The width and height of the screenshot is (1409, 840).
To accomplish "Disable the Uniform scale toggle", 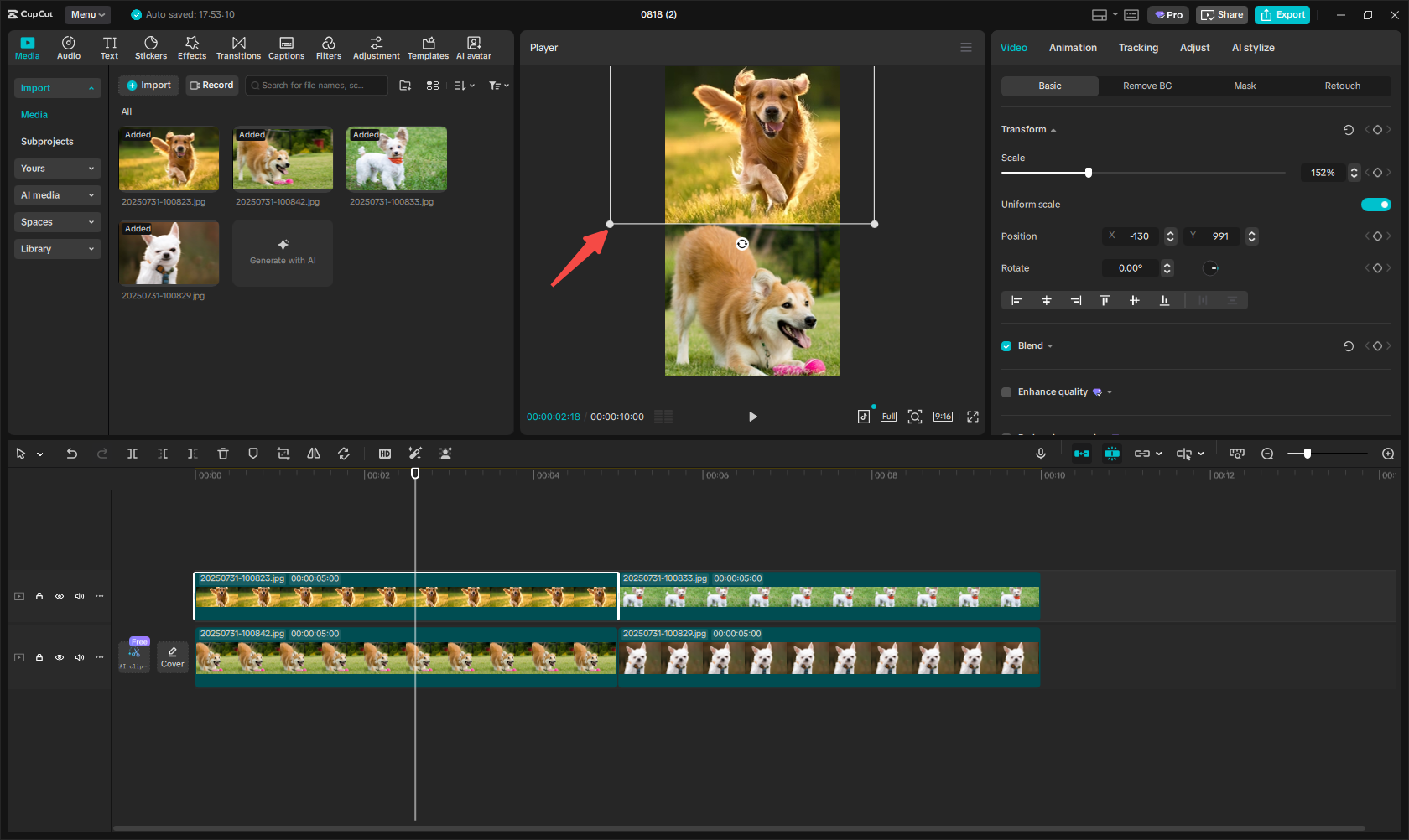I will point(1375,204).
